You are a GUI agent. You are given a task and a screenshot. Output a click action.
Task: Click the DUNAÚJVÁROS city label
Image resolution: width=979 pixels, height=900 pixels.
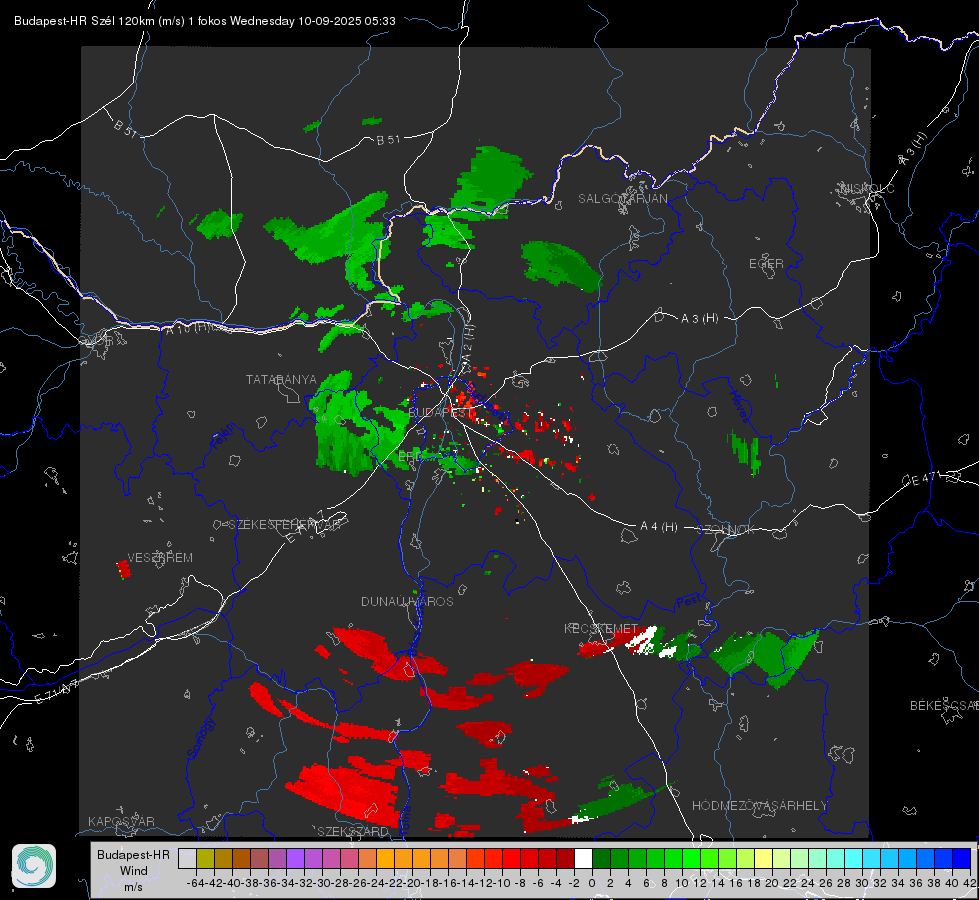tap(407, 601)
